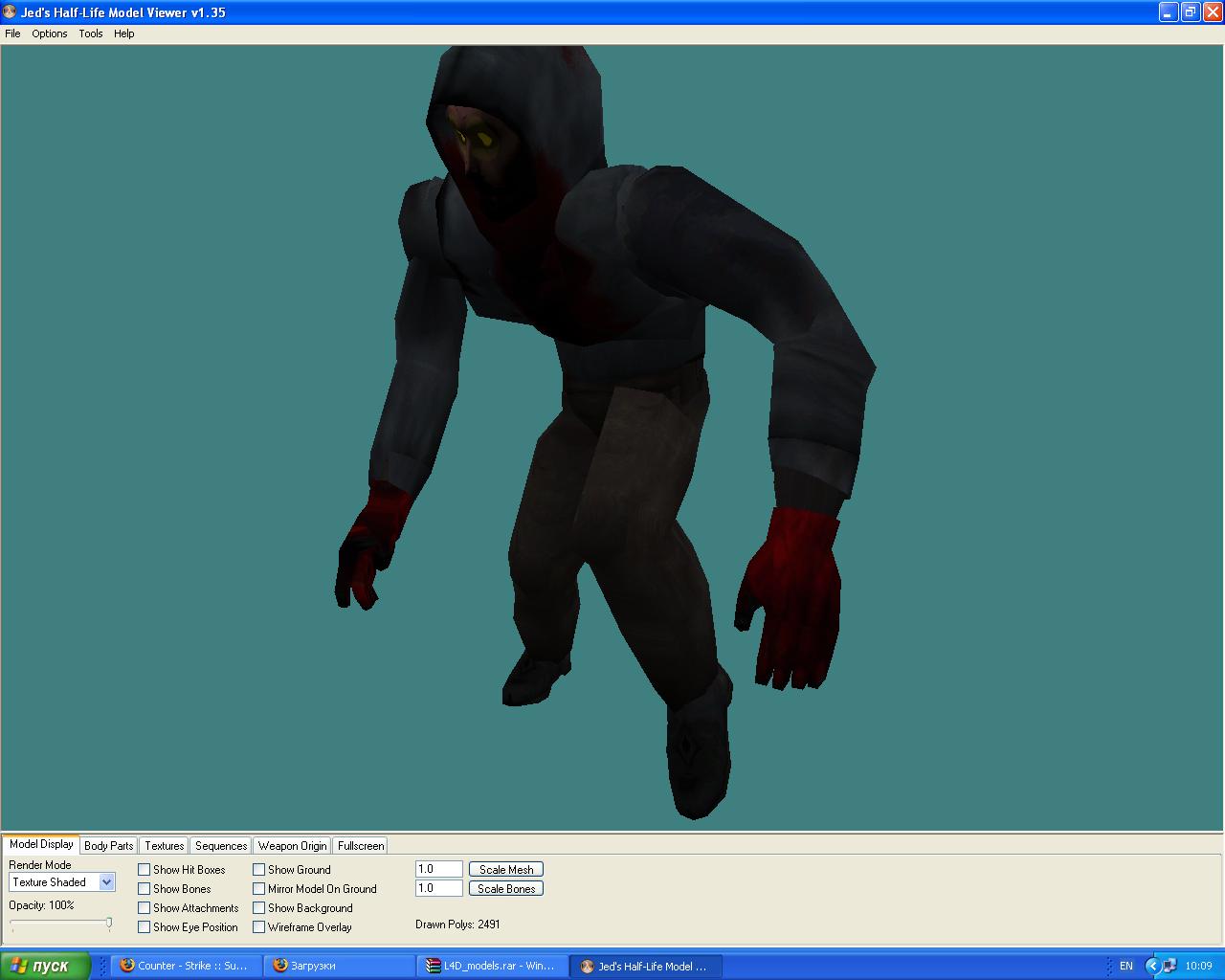Open the Textures tab
This screenshot has height=980, width=1225.
pyautogui.click(x=165, y=846)
